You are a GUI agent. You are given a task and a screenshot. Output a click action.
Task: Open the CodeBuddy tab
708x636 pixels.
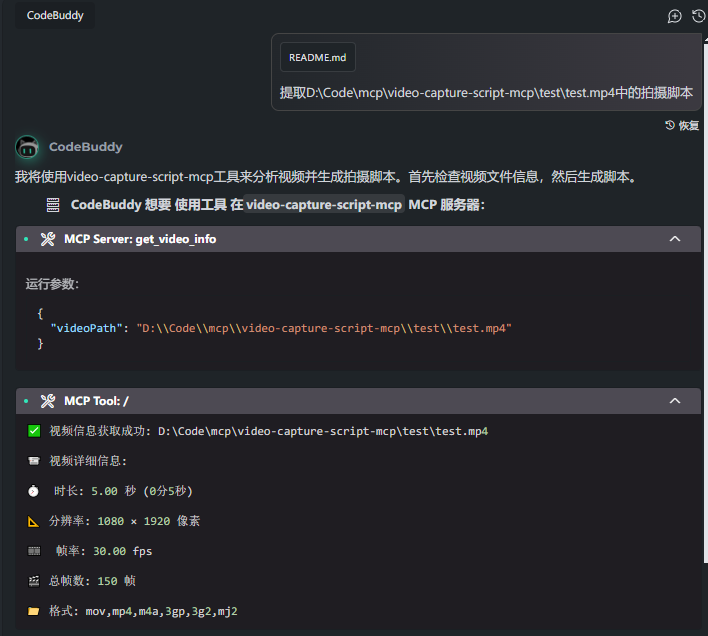[55, 15]
